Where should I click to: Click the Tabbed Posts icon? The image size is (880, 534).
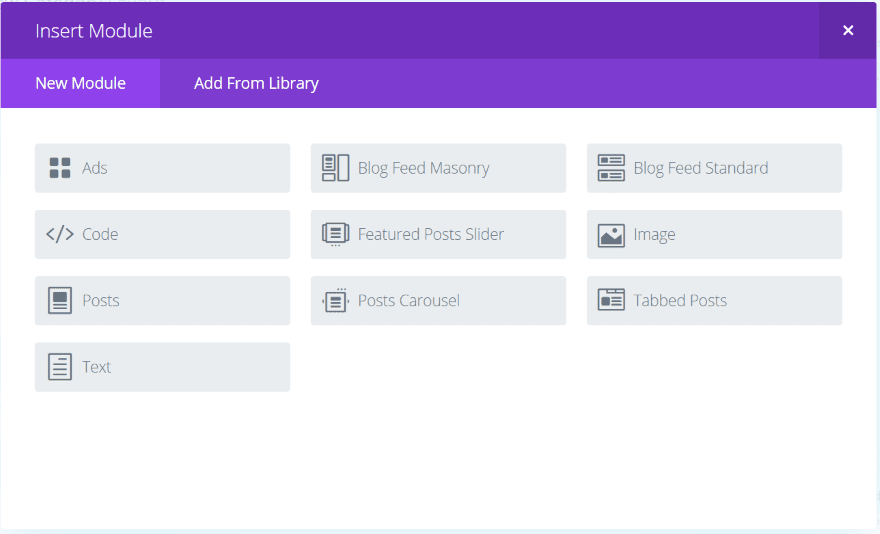point(611,300)
